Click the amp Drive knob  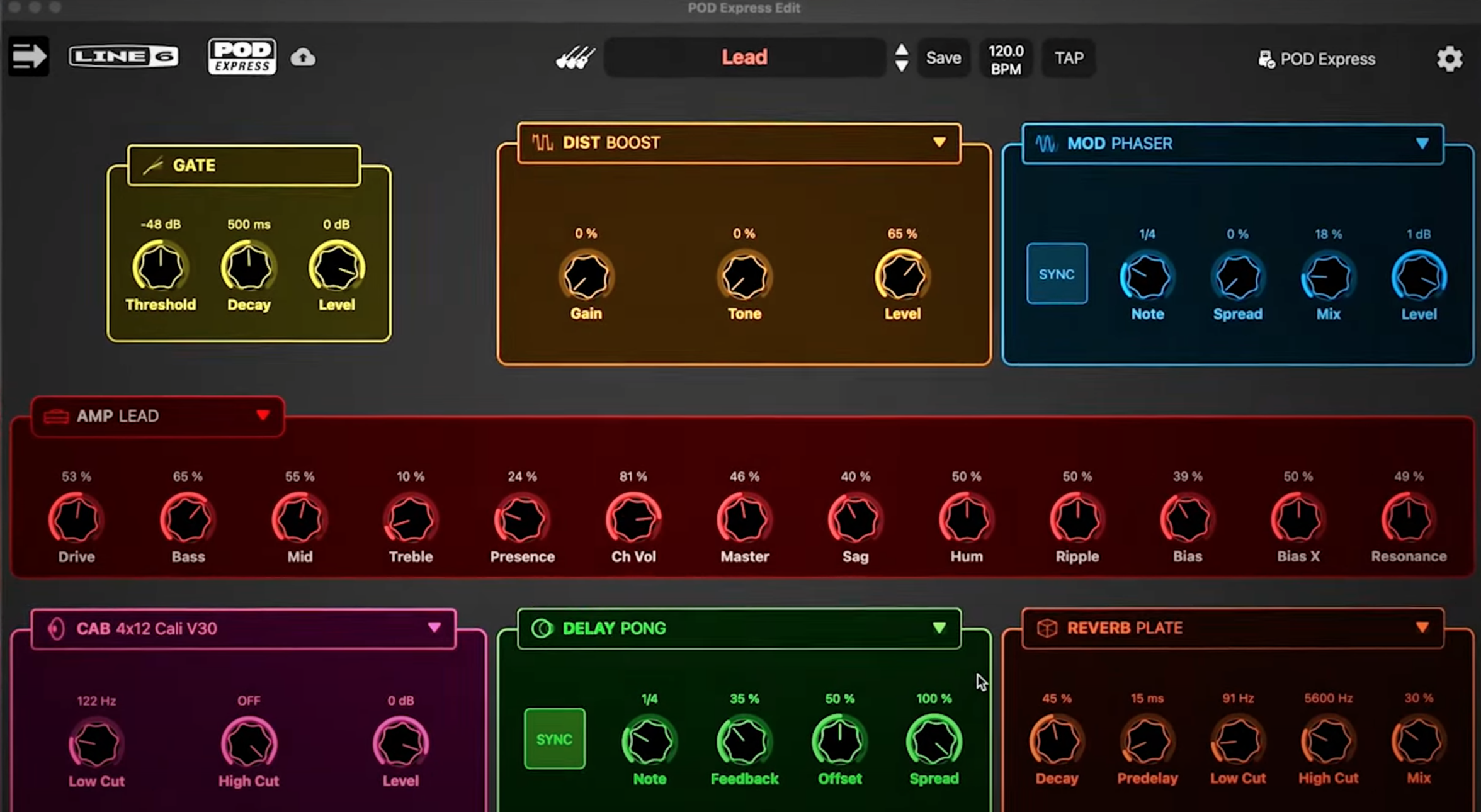click(x=76, y=519)
